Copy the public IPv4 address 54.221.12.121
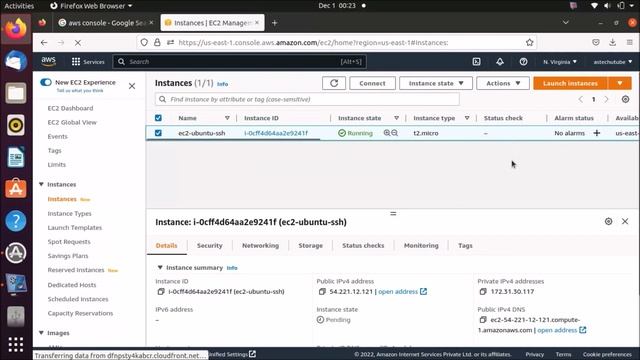This screenshot has height=360, width=640. [322, 291]
